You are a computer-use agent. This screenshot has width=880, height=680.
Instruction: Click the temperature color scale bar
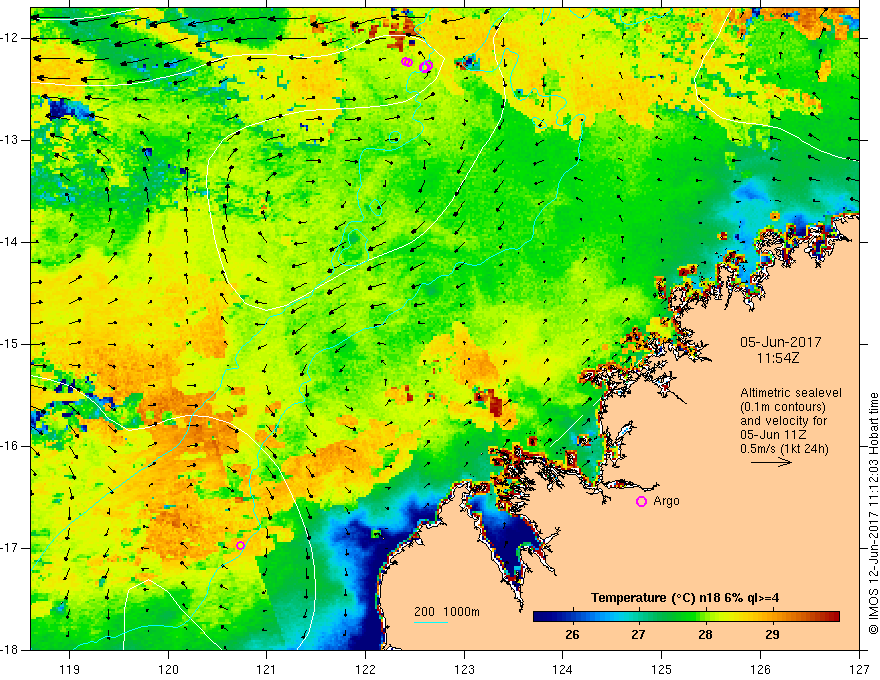(x=686, y=617)
